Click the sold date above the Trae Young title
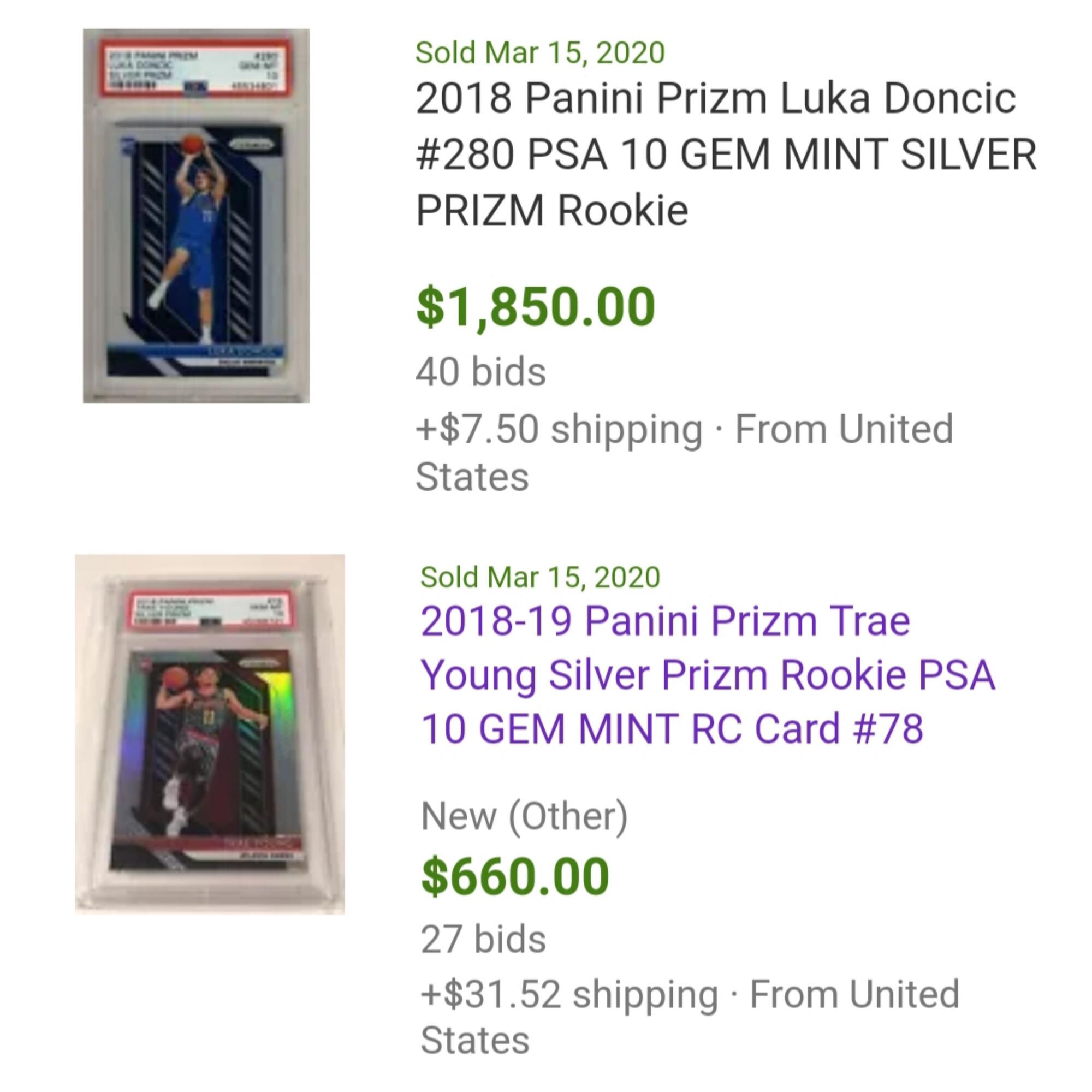The image size is (1092, 1092). [540, 577]
